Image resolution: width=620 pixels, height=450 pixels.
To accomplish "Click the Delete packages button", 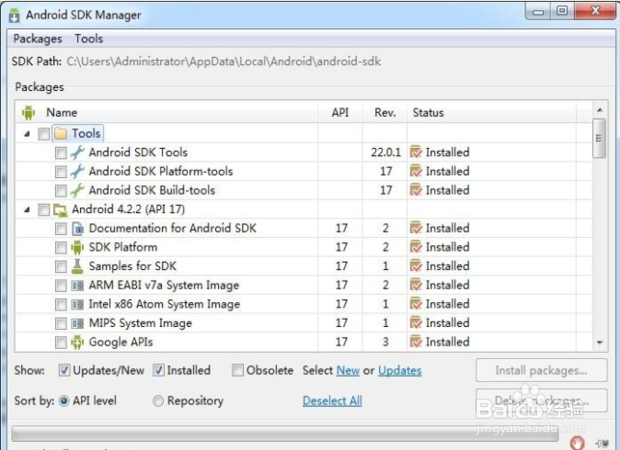I will click(x=541, y=401).
